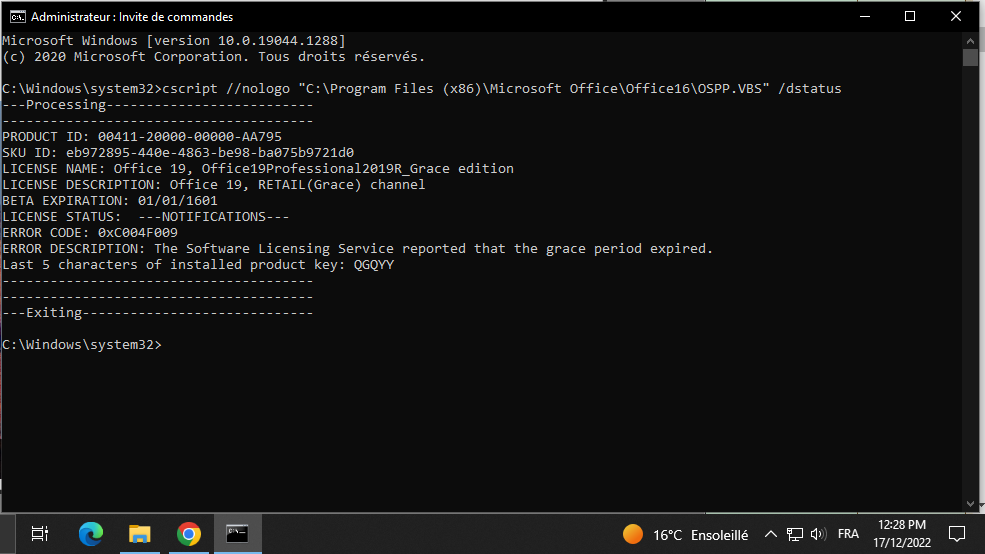Launch Microsoft Edge from the taskbar

(x=90, y=534)
